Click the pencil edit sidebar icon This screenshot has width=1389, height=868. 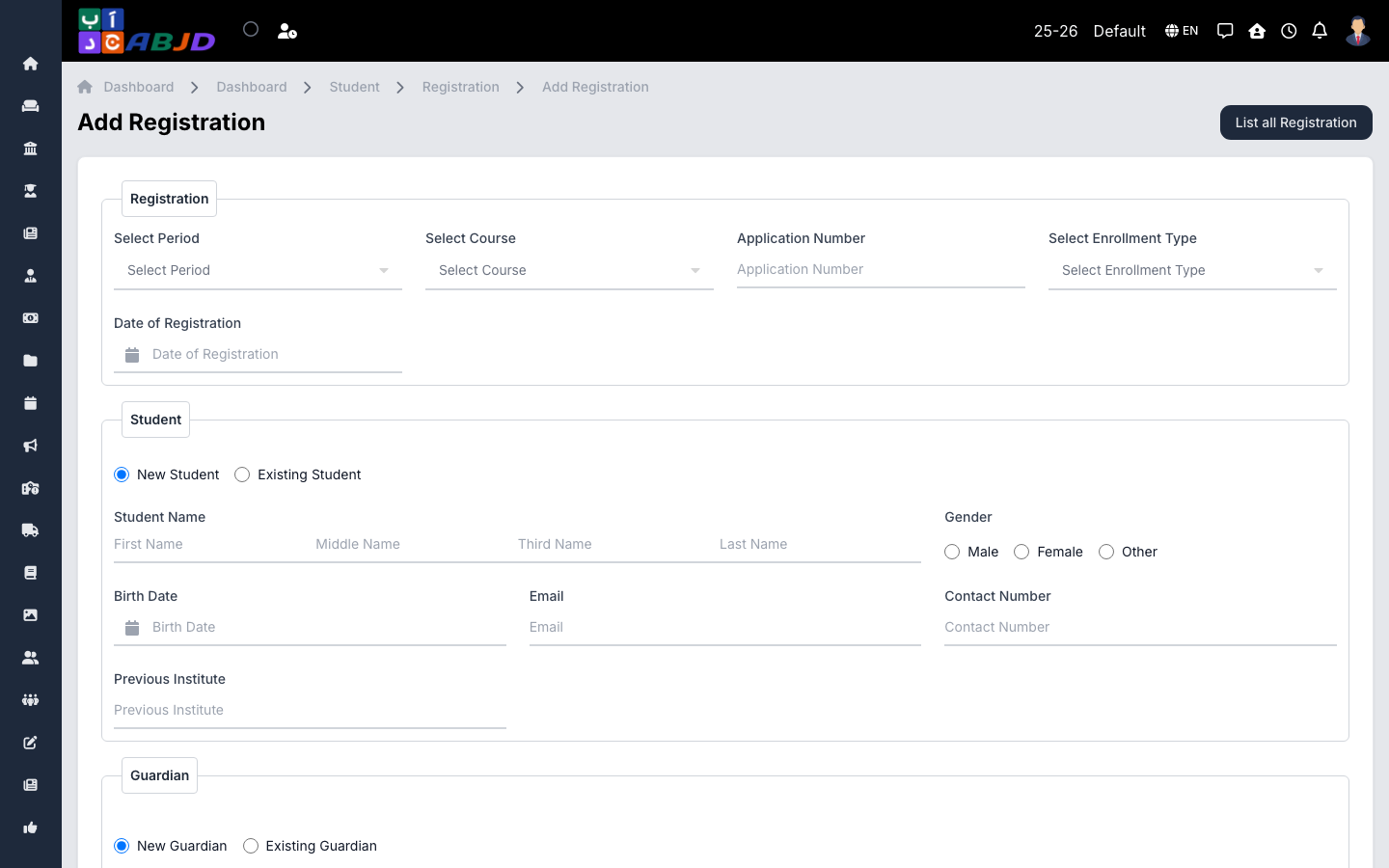[x=30, y=743]
